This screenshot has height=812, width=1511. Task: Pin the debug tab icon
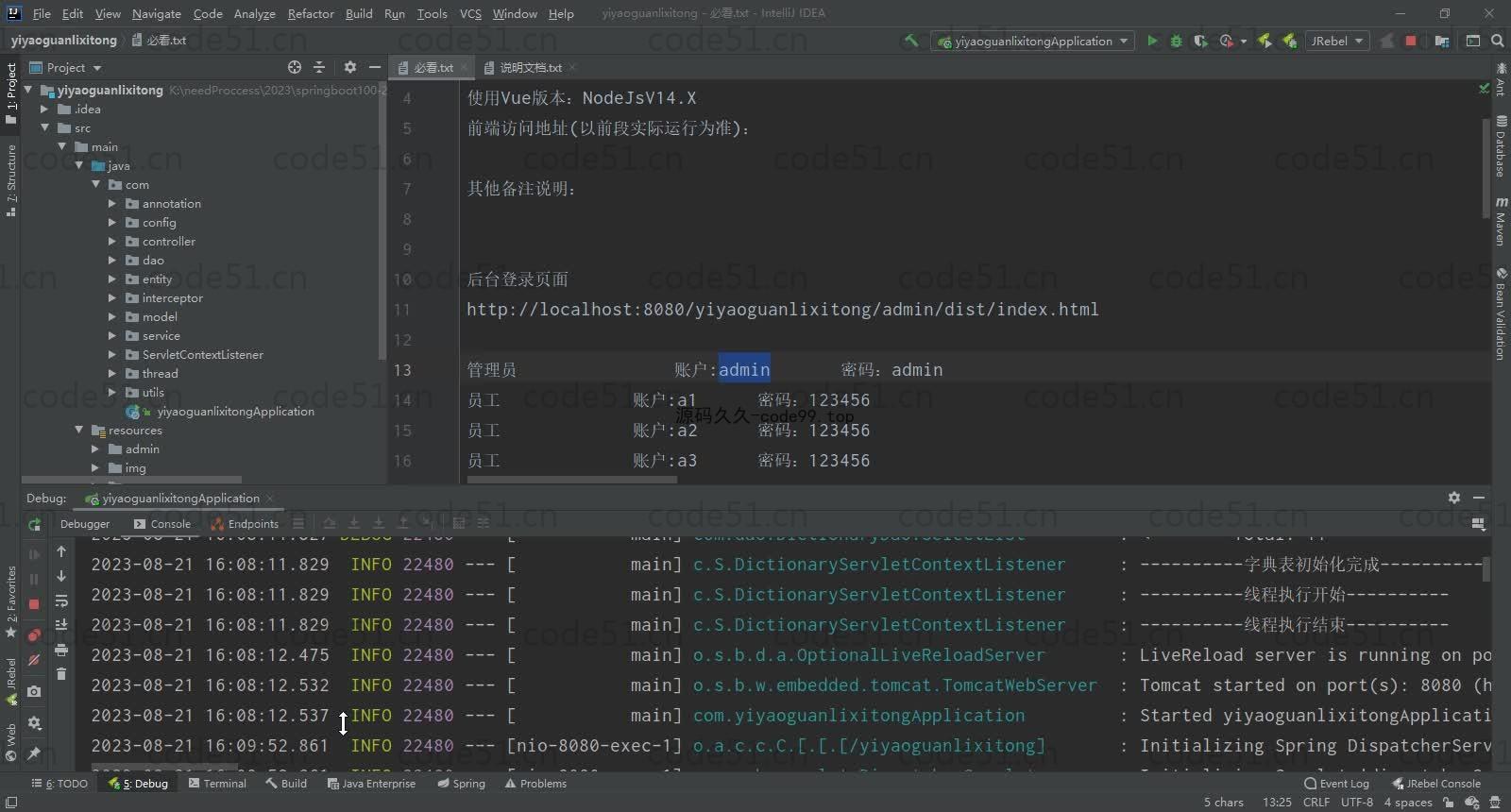point(34,753)
